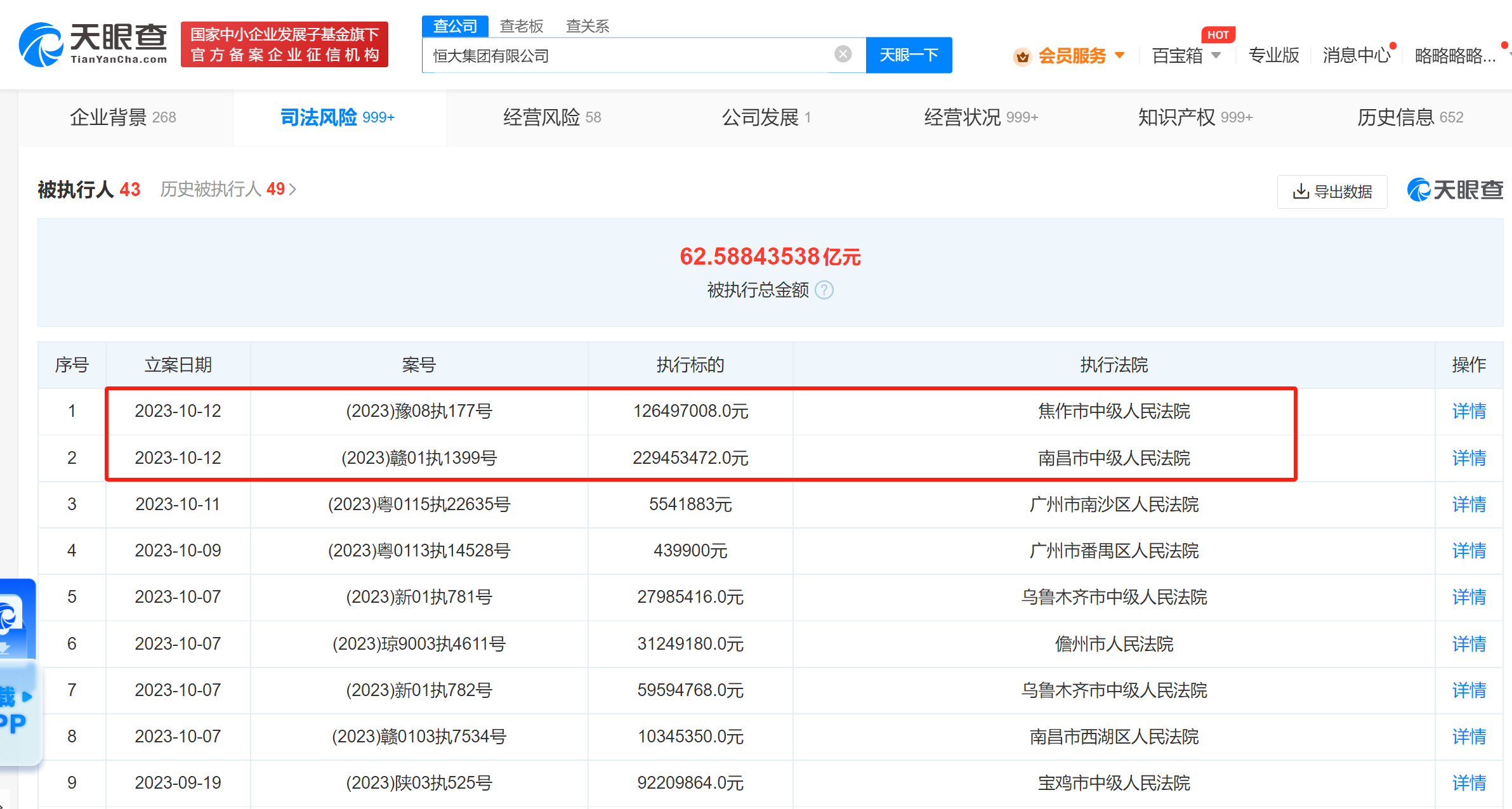Open the 公司发展 tab
Viewport: 1512px width, 809px height.
point(766,117)
